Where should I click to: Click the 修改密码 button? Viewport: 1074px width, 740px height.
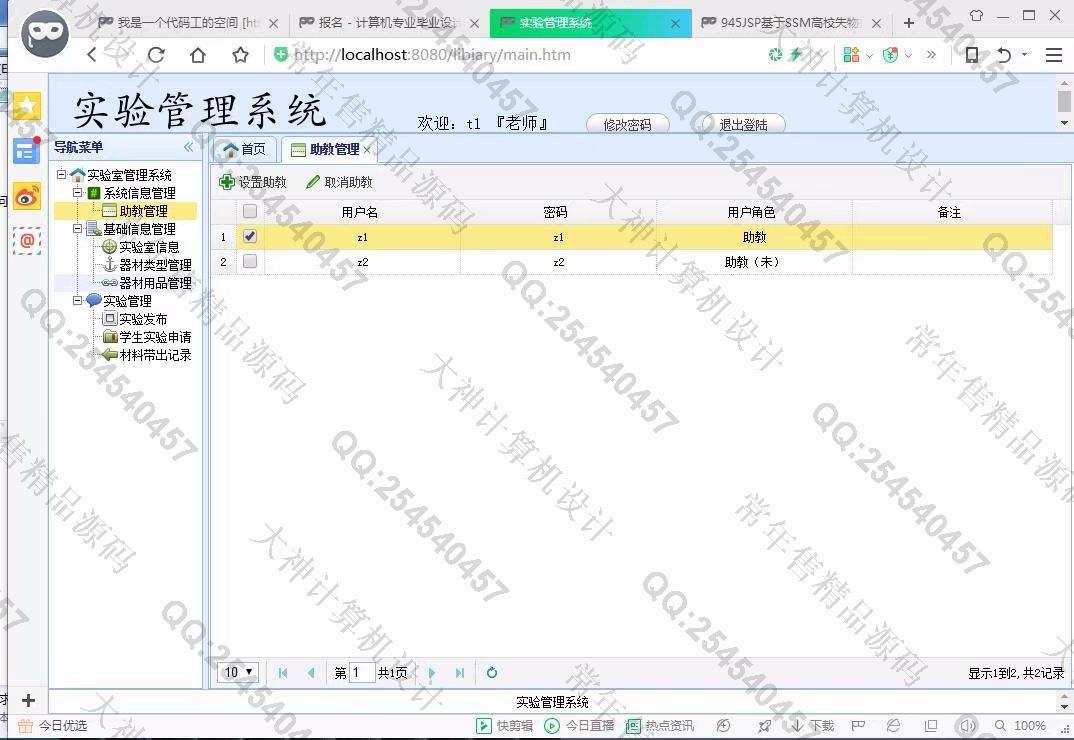(627, 124)
